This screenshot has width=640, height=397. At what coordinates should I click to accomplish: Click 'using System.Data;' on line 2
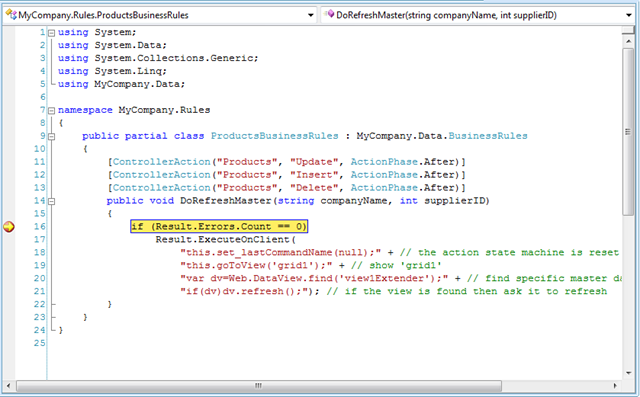(x=112, y=45)
